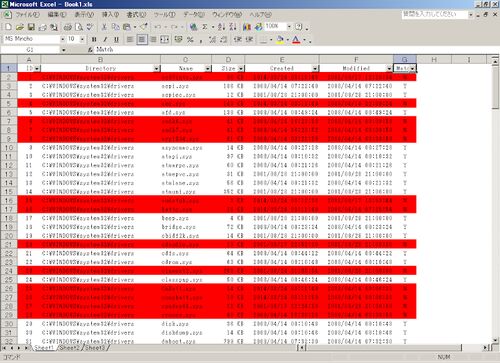Toggle Italic formatting

coord(105,40)
